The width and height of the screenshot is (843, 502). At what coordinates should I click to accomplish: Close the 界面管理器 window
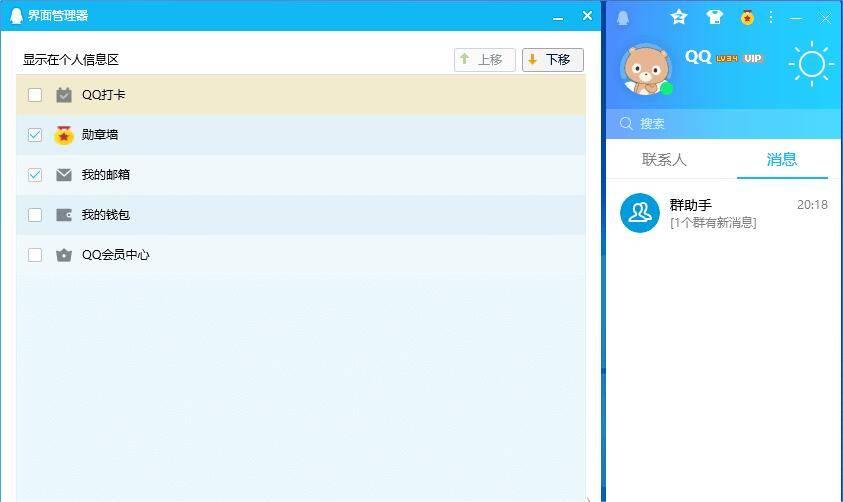click(x=587, y=16)
